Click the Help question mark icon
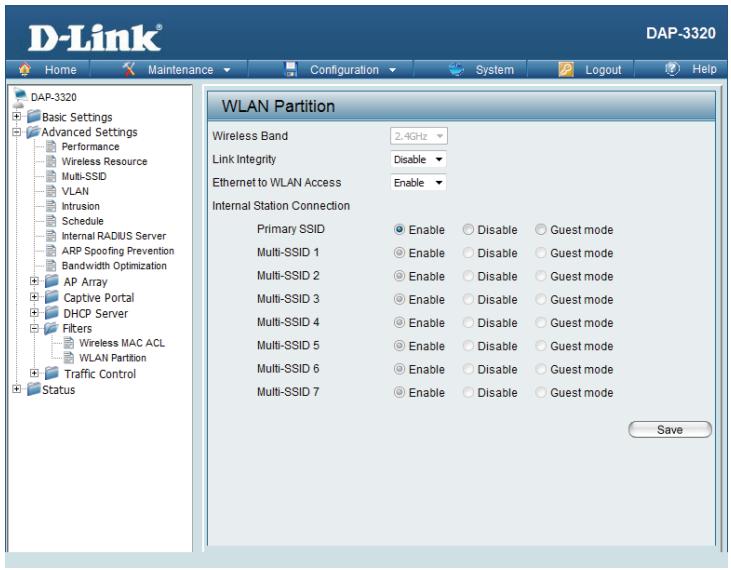 (x=672, y=69)
